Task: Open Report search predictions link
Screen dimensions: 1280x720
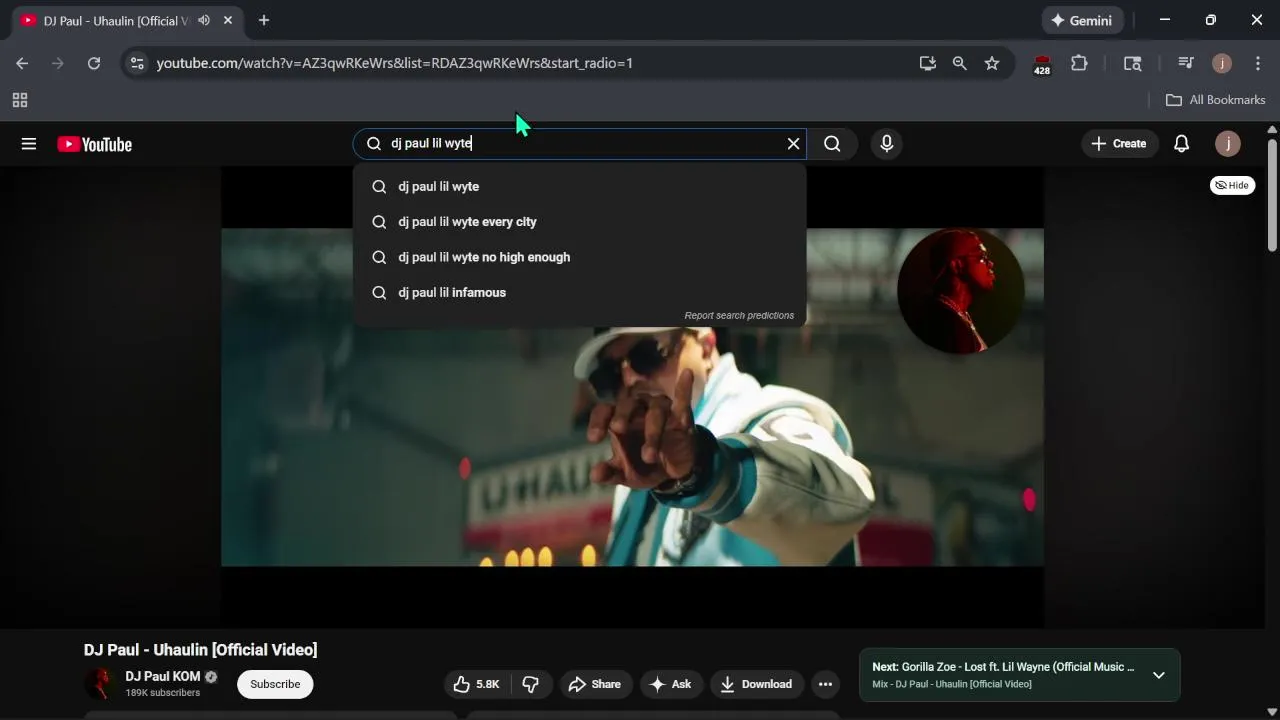Action: [x=739, y=315]
